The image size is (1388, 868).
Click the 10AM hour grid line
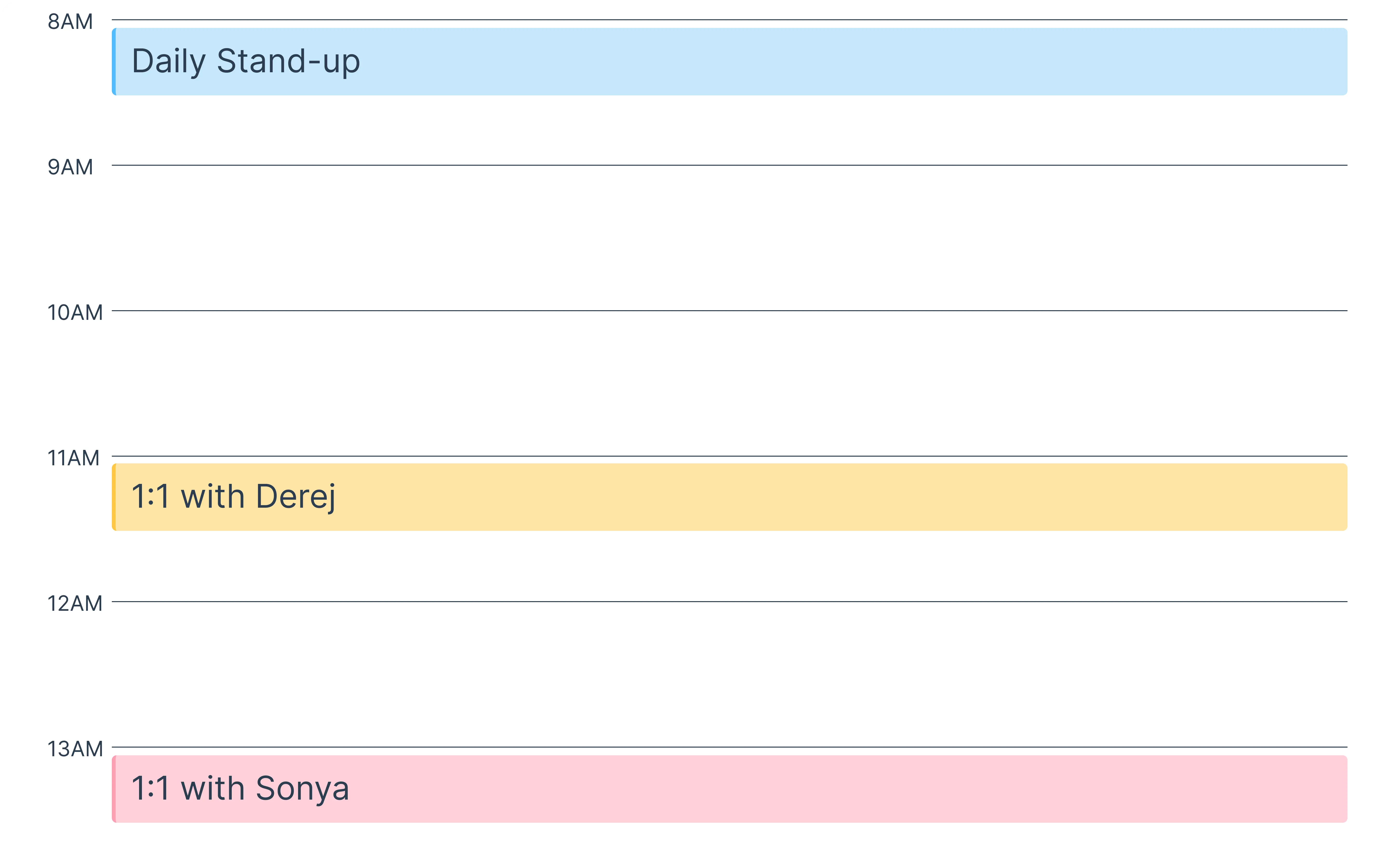tap(729, 311)
